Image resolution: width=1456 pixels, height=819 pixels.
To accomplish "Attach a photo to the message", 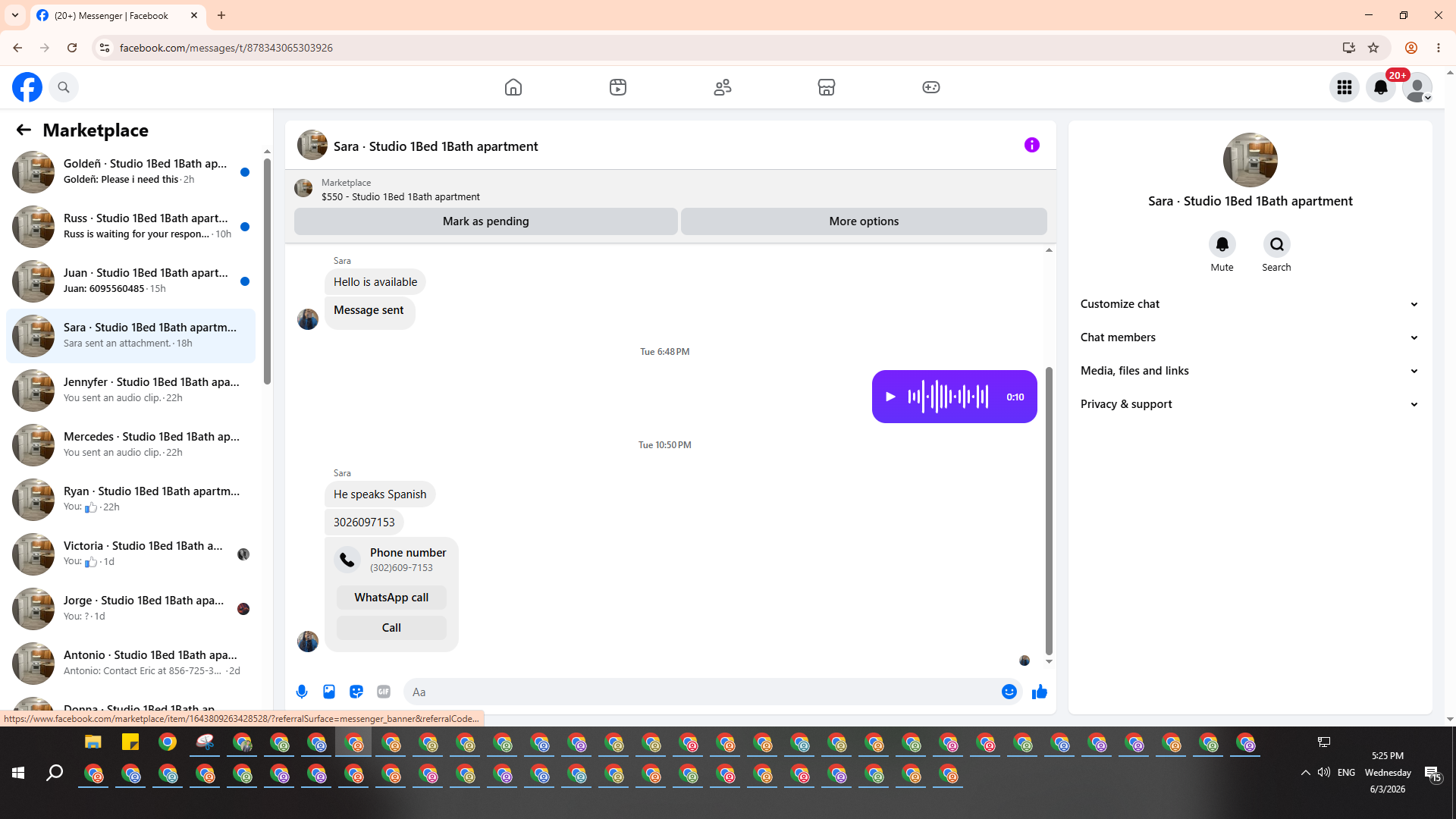I will pyautogui.click(x=329, y=692).
